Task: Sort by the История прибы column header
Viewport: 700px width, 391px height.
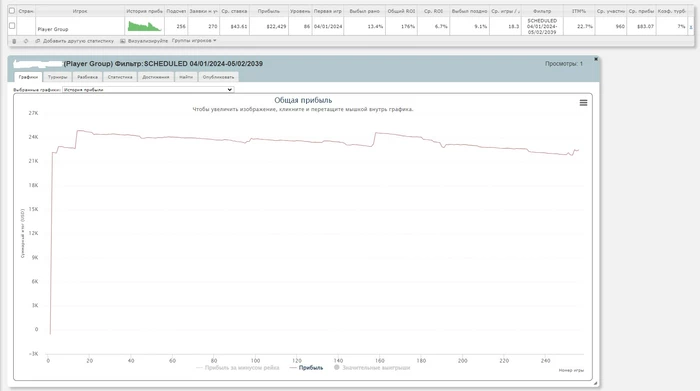Action: (144, 11)
